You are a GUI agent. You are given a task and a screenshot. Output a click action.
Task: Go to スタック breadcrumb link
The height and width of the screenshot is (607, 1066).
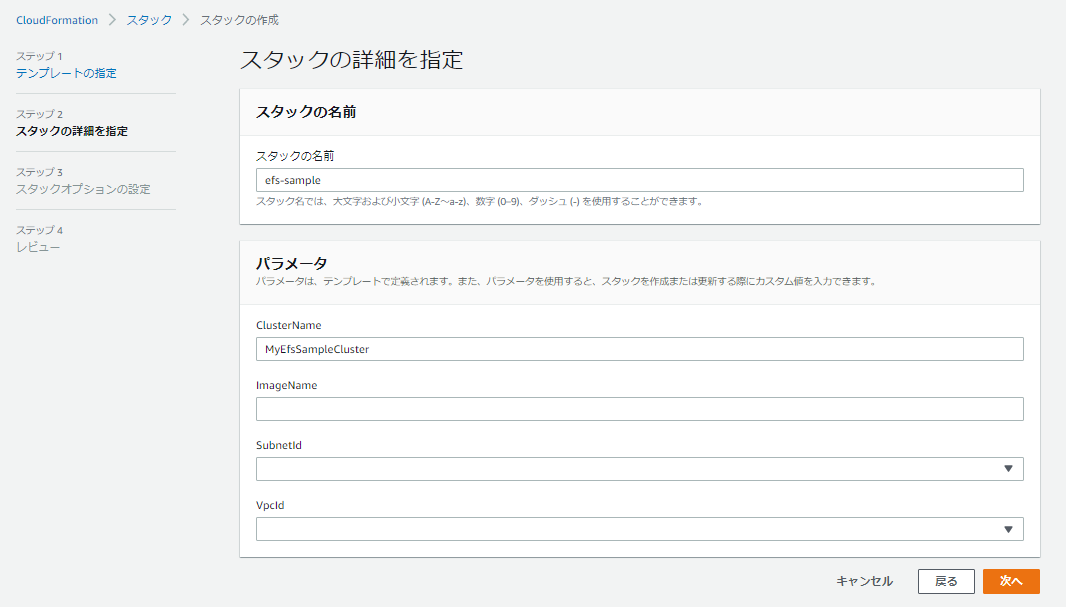(x=149, y=20)
